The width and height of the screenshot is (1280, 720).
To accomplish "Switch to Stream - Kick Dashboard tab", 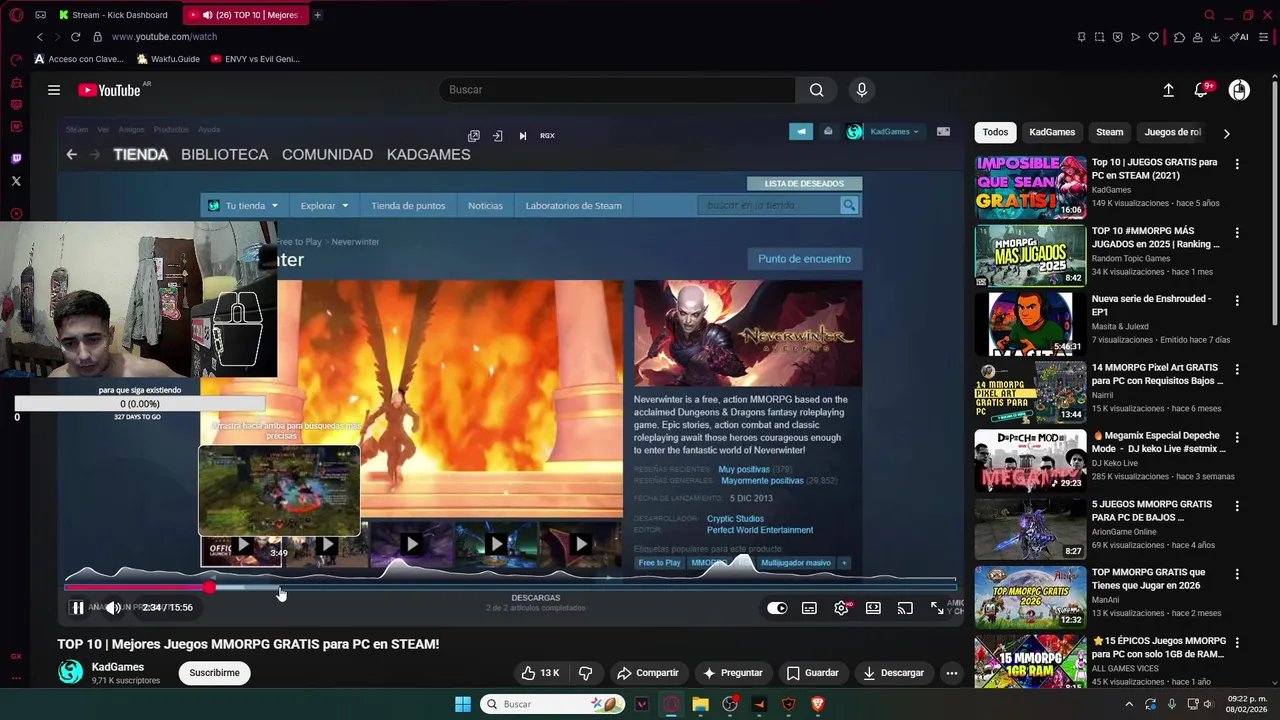I will coord(112,15).
